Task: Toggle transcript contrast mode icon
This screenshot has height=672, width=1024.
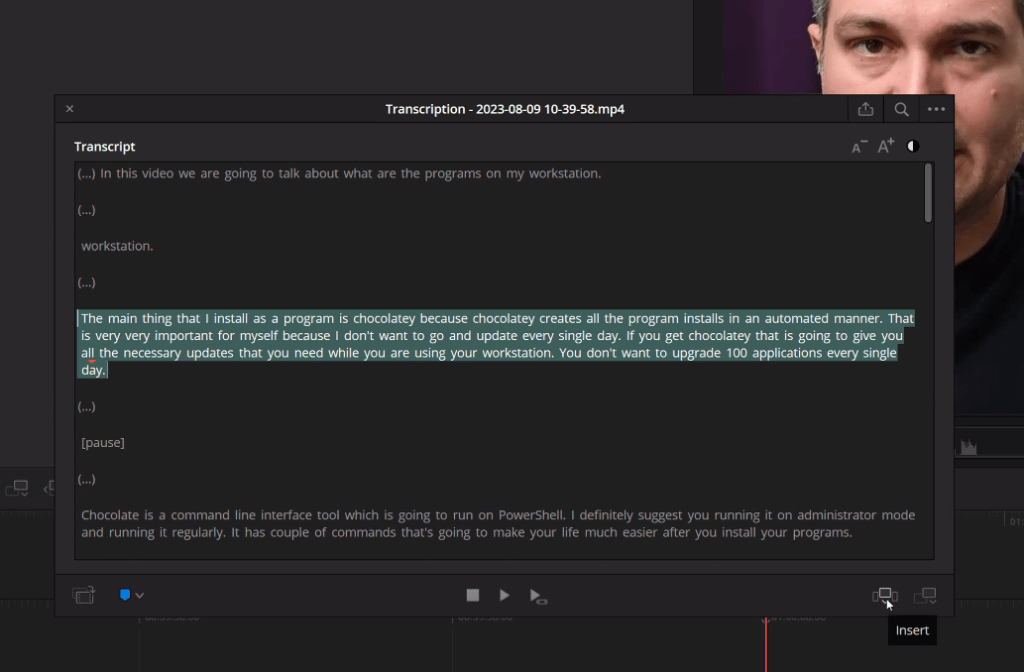Action: point(913,146)
